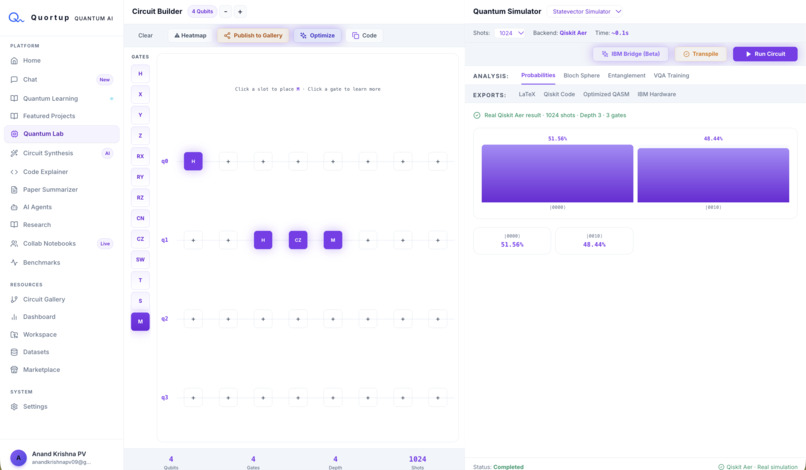Click the Transpile button
This screenshot has height=470, width=806.
click(700, 54)
